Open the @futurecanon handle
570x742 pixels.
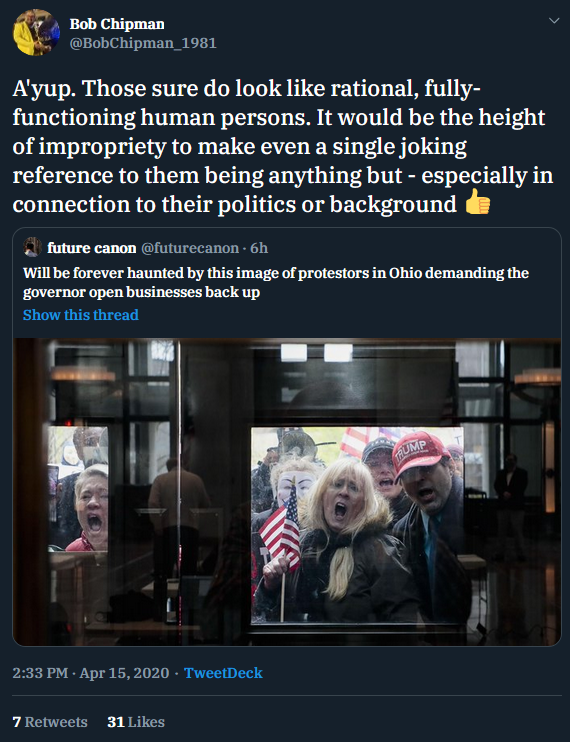tap(190, 248)
